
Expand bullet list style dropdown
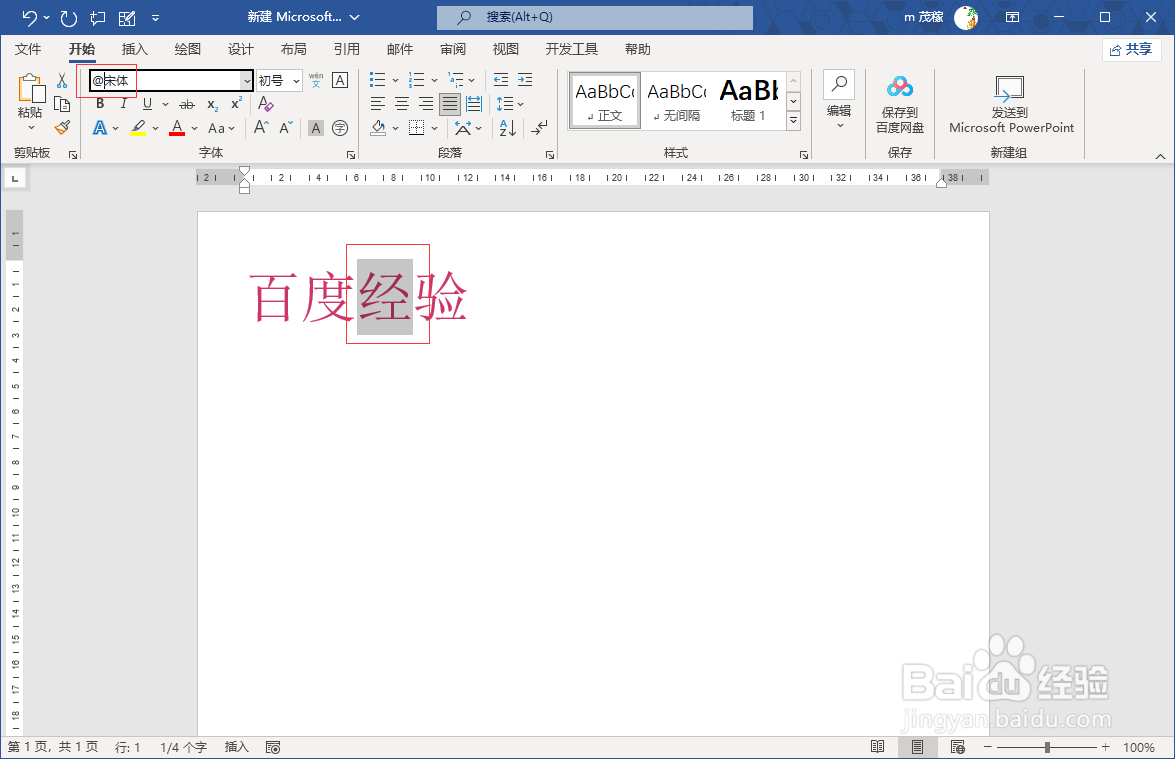(396, 80)
